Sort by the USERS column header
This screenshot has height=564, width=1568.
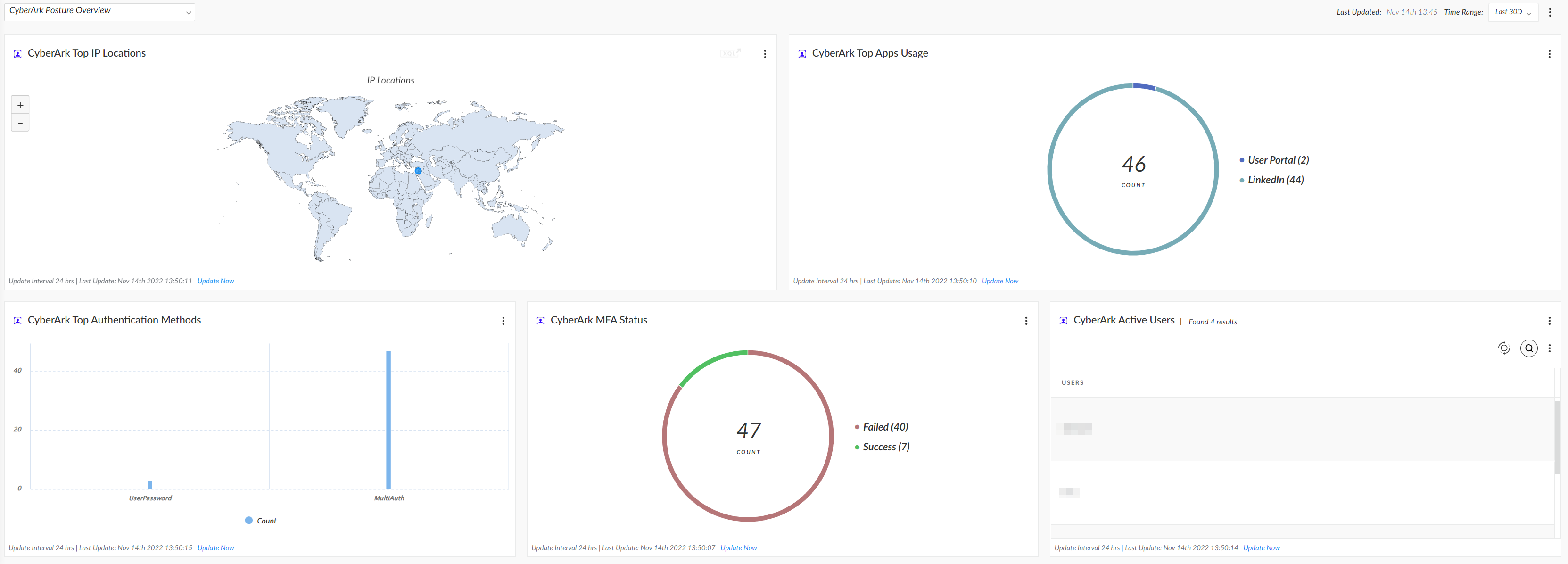(1073, 382)
